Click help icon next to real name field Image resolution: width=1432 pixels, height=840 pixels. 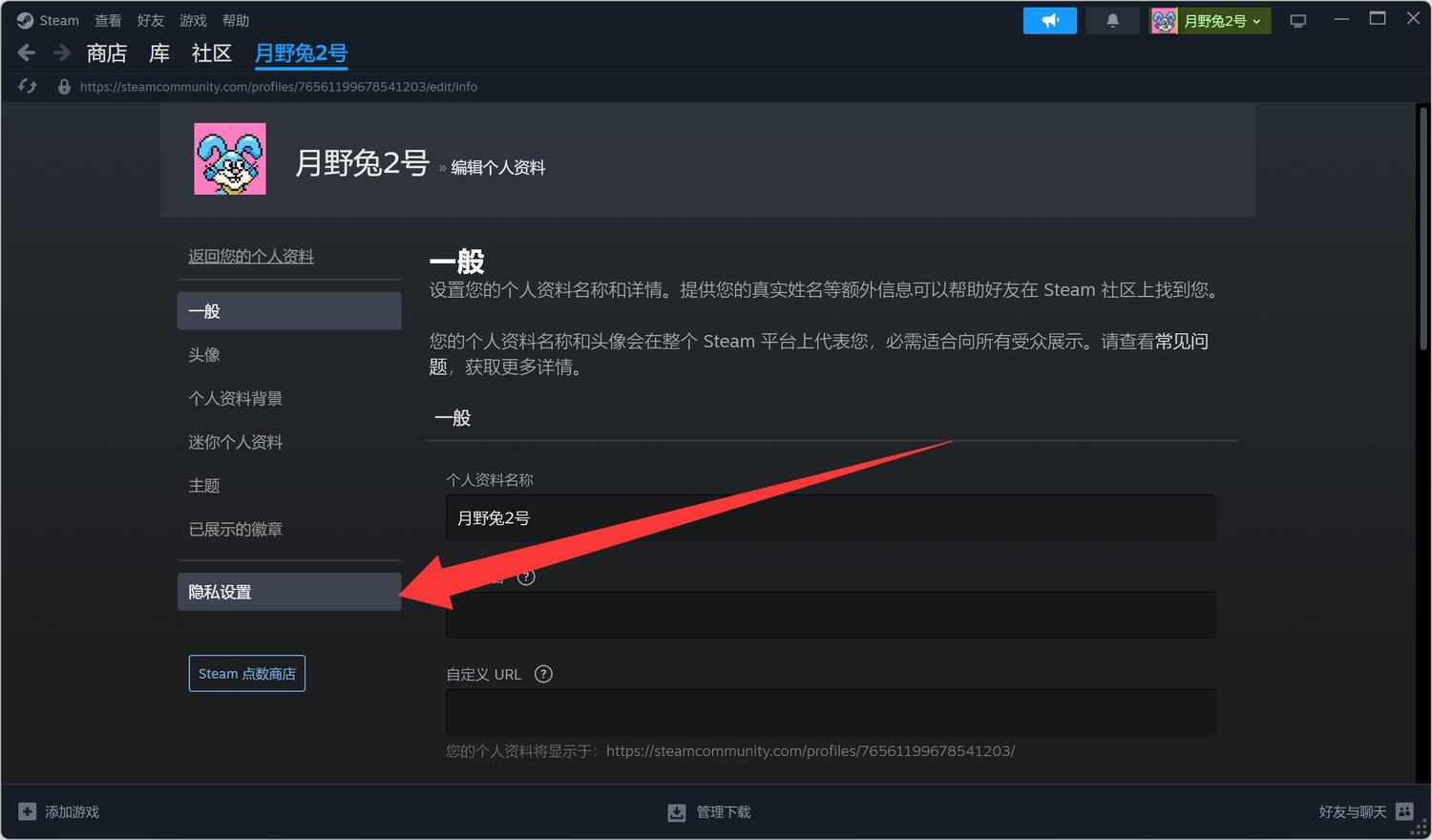pos(526,577)
